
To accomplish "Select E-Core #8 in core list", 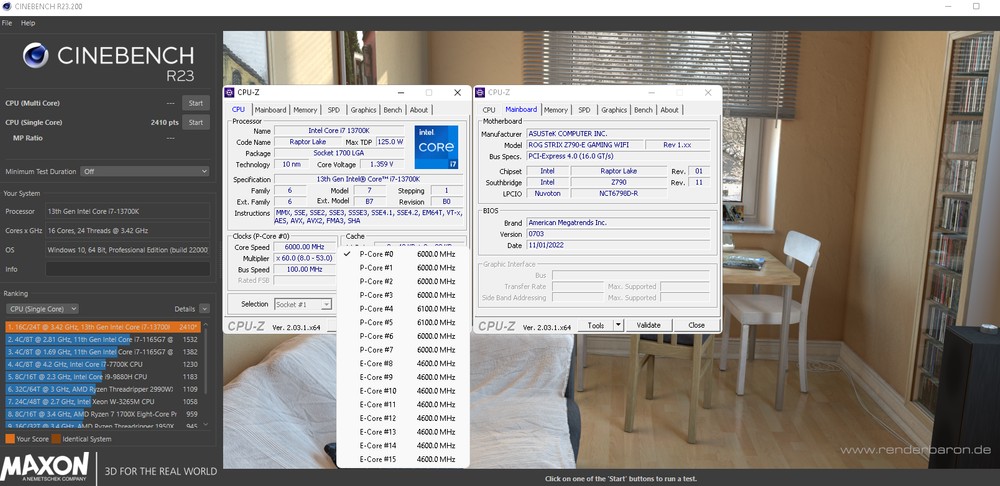I will pyautogui.click(x=403, y=363).
